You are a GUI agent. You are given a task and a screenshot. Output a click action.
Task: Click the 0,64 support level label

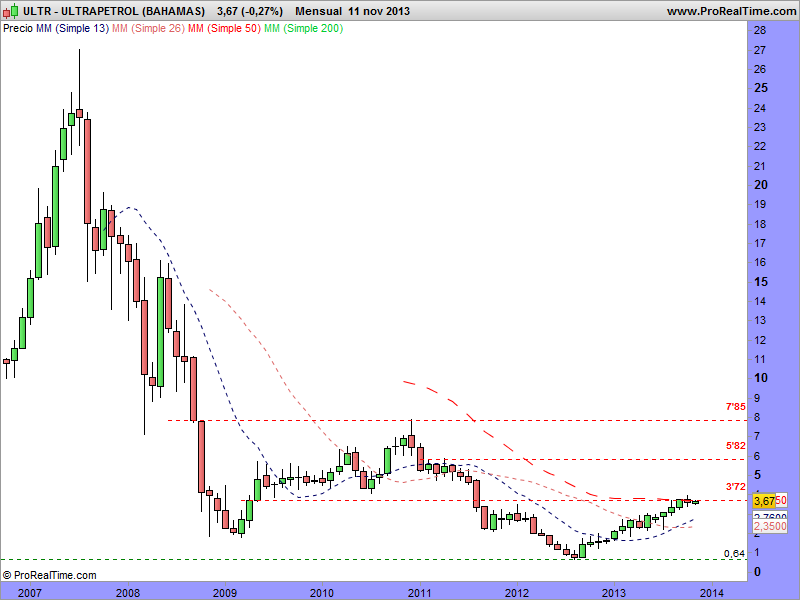coord(734,554)
